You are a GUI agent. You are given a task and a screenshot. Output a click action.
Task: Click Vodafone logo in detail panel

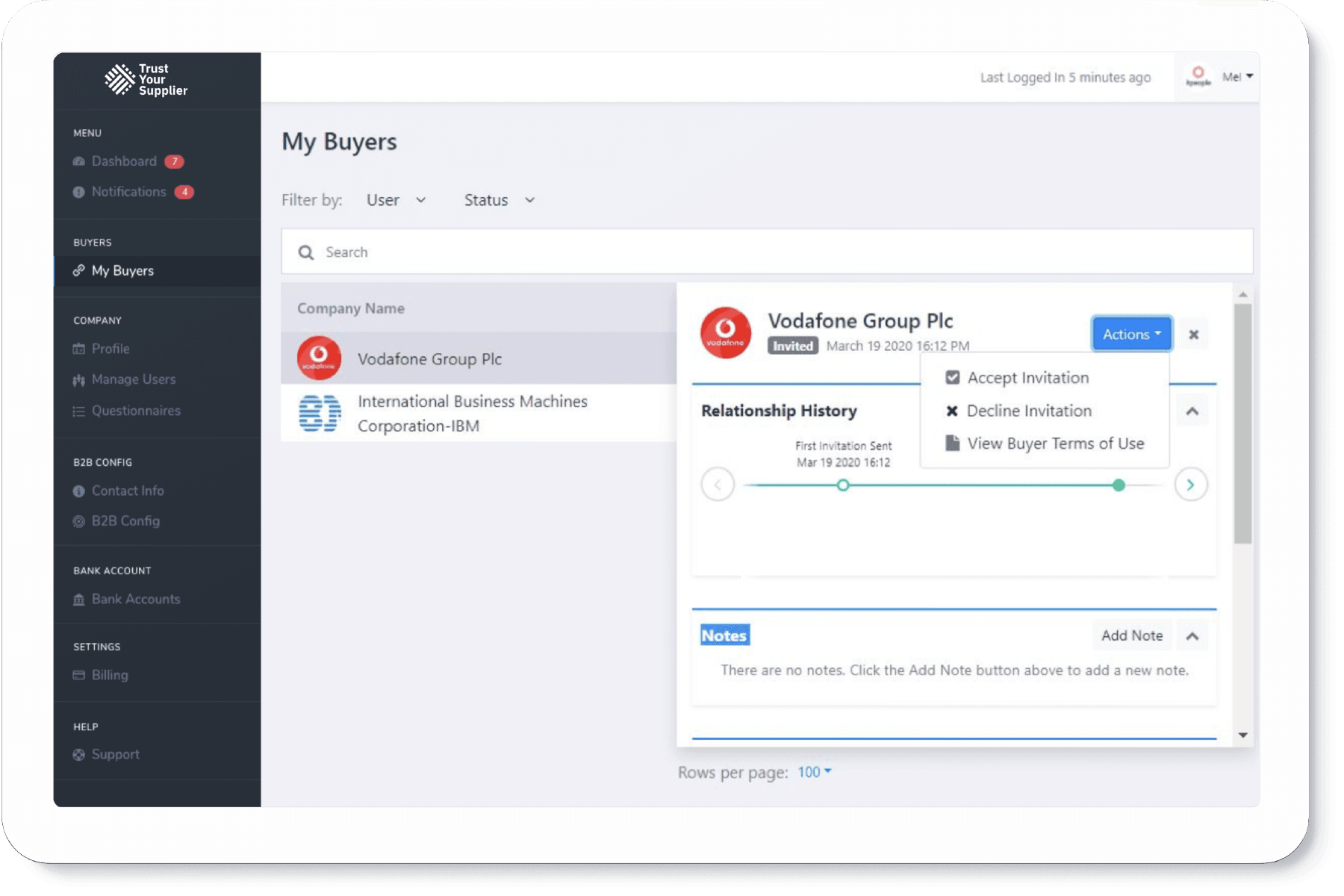[x=726, y=333]
